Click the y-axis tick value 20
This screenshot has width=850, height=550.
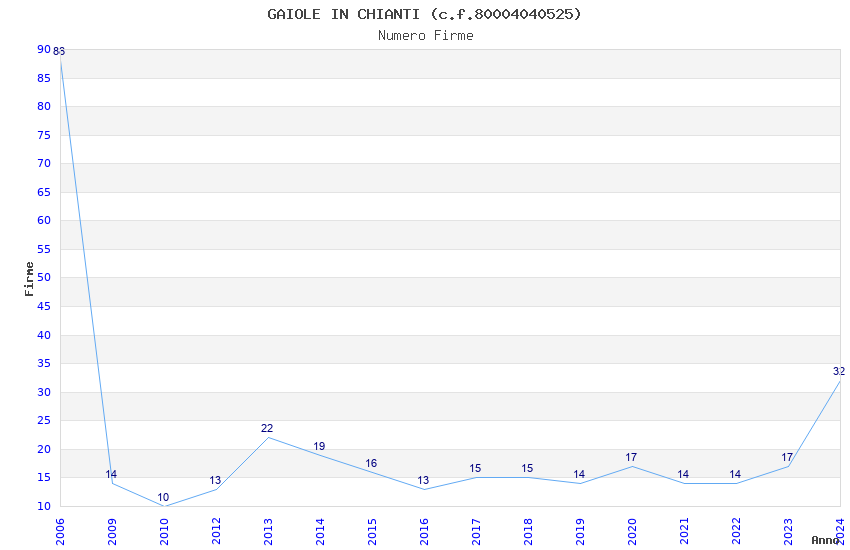pos(44,449)
